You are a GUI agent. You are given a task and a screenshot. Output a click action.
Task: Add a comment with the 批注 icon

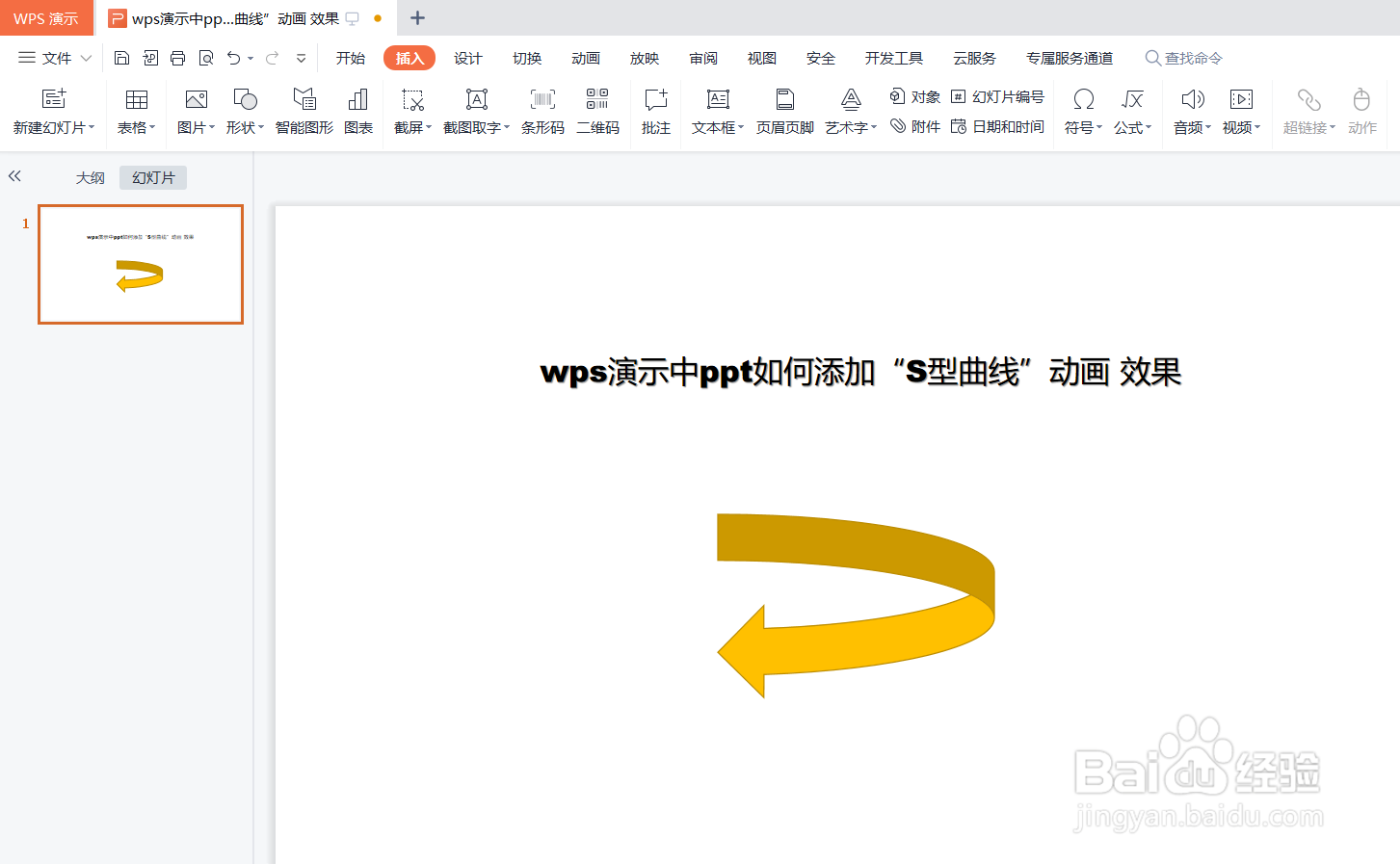click(656, 99)
